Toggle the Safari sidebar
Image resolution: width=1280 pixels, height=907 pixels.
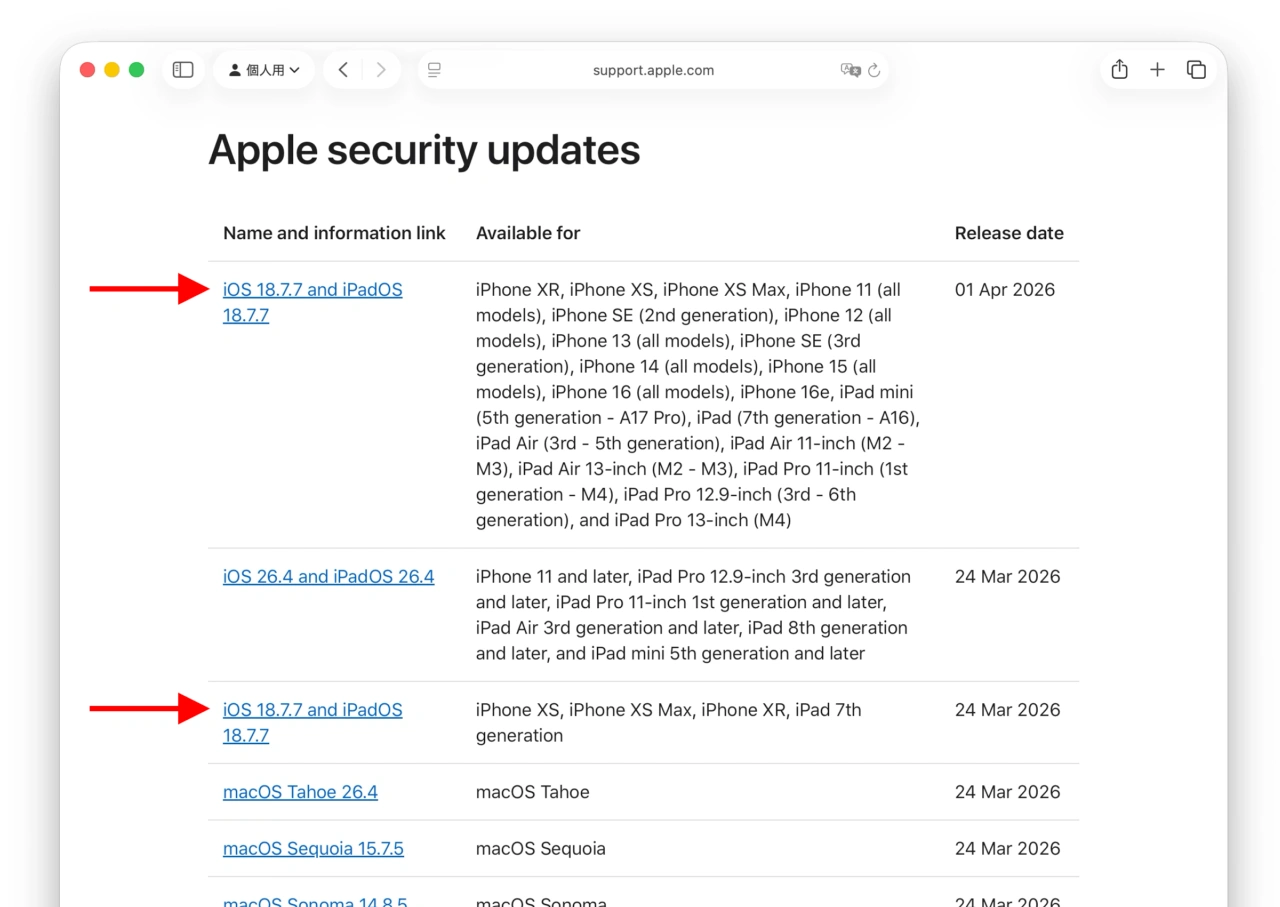point(183,70)
